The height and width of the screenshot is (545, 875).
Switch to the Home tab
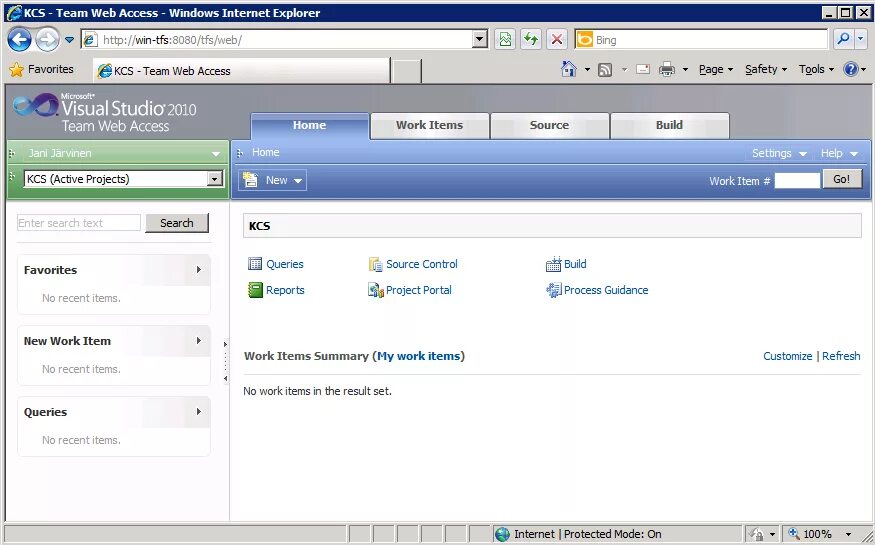point(310,126)
